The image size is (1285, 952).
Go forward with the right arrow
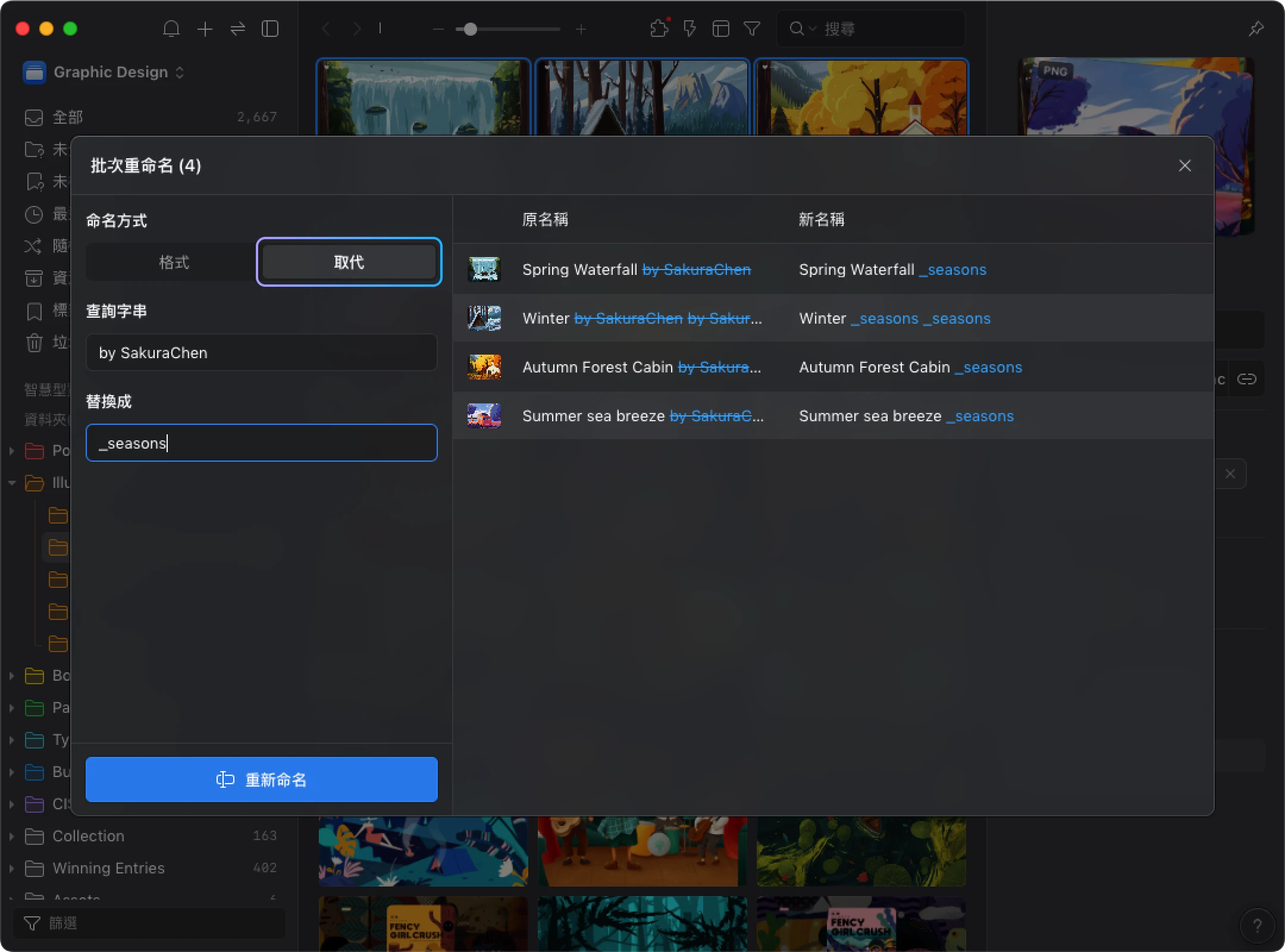coord(357,29)
